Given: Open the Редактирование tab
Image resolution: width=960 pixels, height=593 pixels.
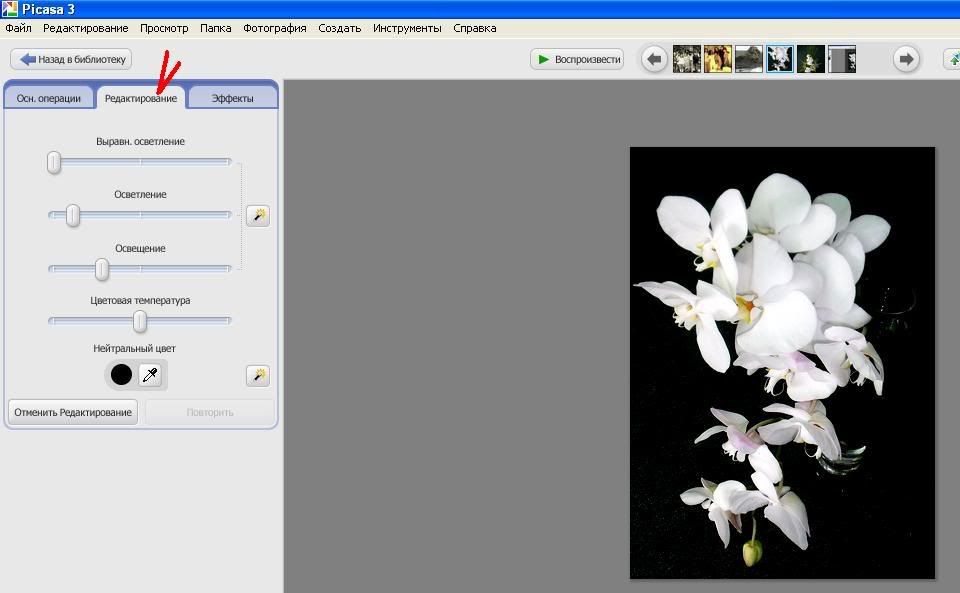Looking at the screenshot, I should point(141,98).
